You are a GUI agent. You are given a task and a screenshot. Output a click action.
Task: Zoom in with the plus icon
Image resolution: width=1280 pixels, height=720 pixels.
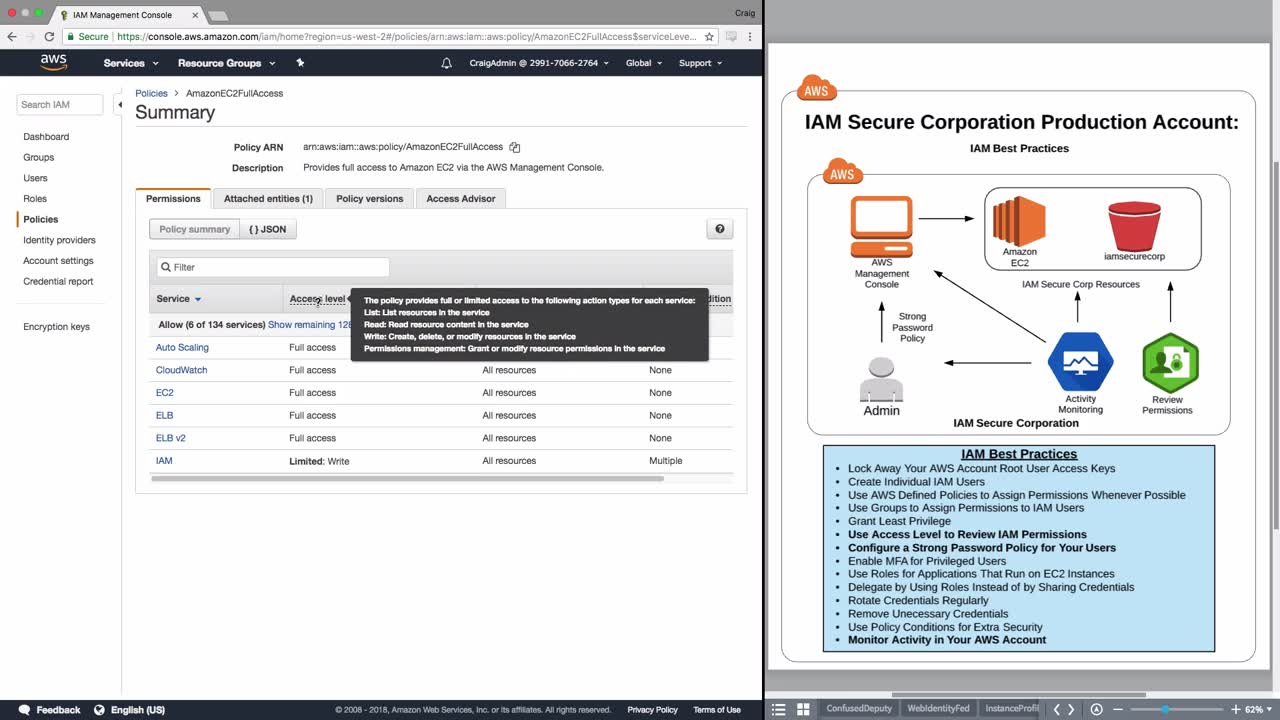(1236, 709)
